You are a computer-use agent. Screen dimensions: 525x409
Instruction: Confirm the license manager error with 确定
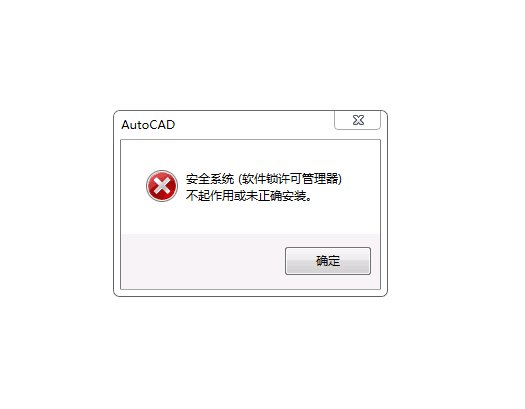pos(328,261)
